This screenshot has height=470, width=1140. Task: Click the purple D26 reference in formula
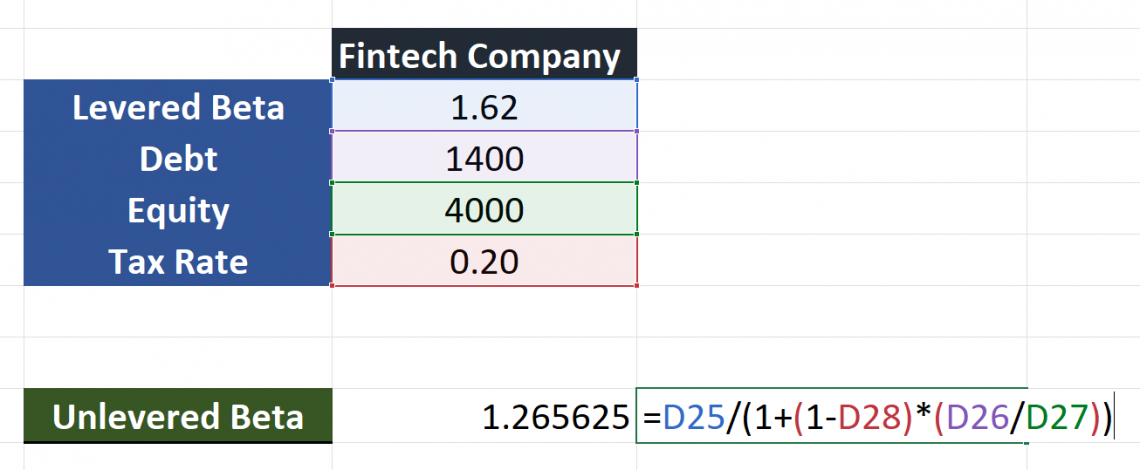coord(972,416)
